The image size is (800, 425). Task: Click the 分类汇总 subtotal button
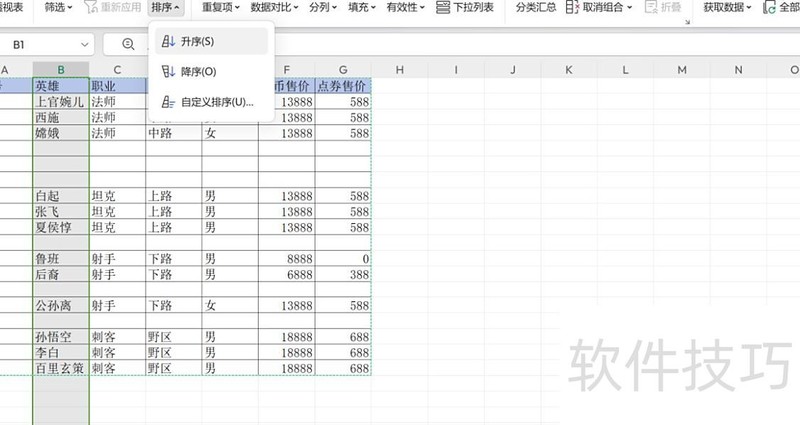536,7
